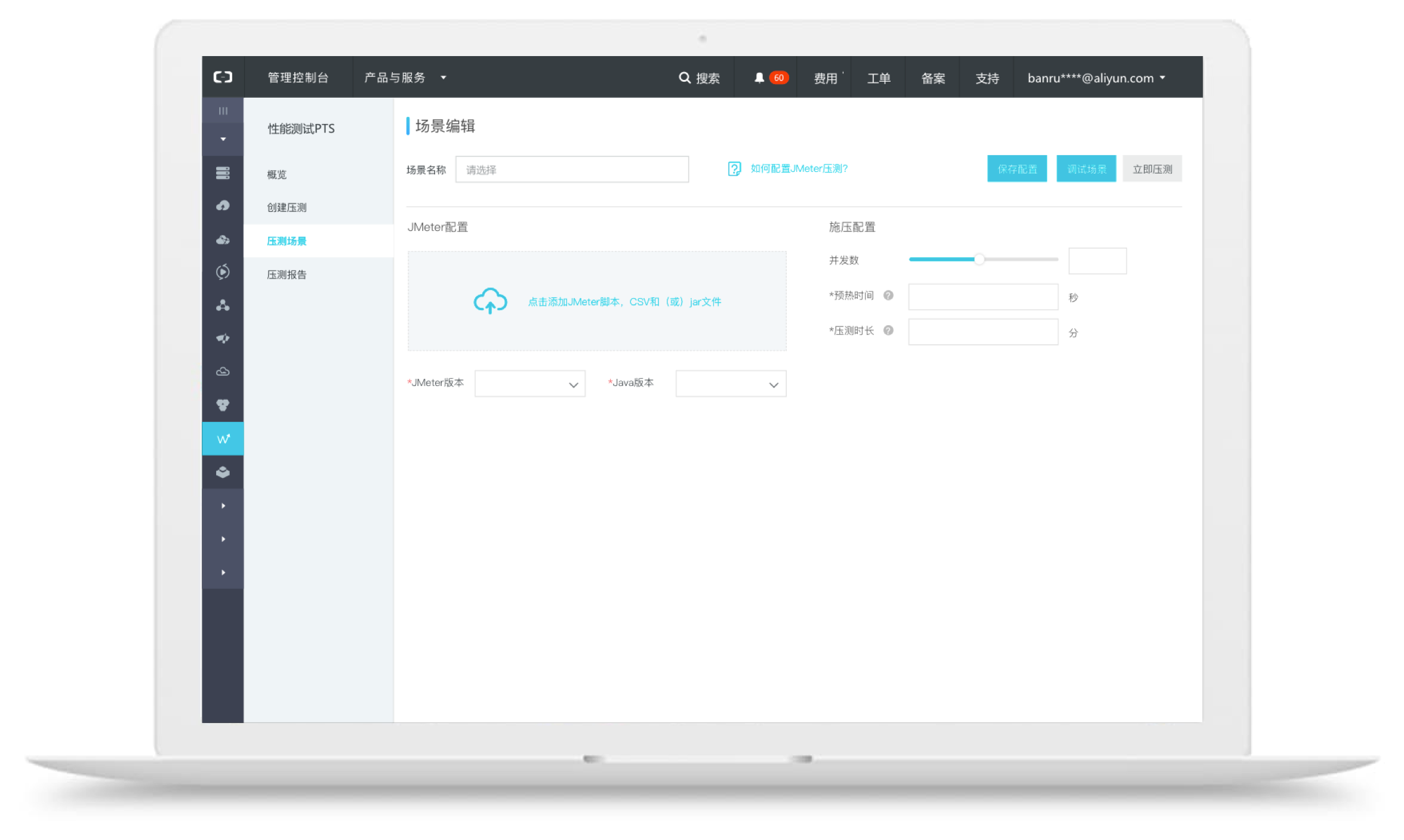Click the 场景名称 input field
Screen dimensions: 1404x840
pos(571,169)
